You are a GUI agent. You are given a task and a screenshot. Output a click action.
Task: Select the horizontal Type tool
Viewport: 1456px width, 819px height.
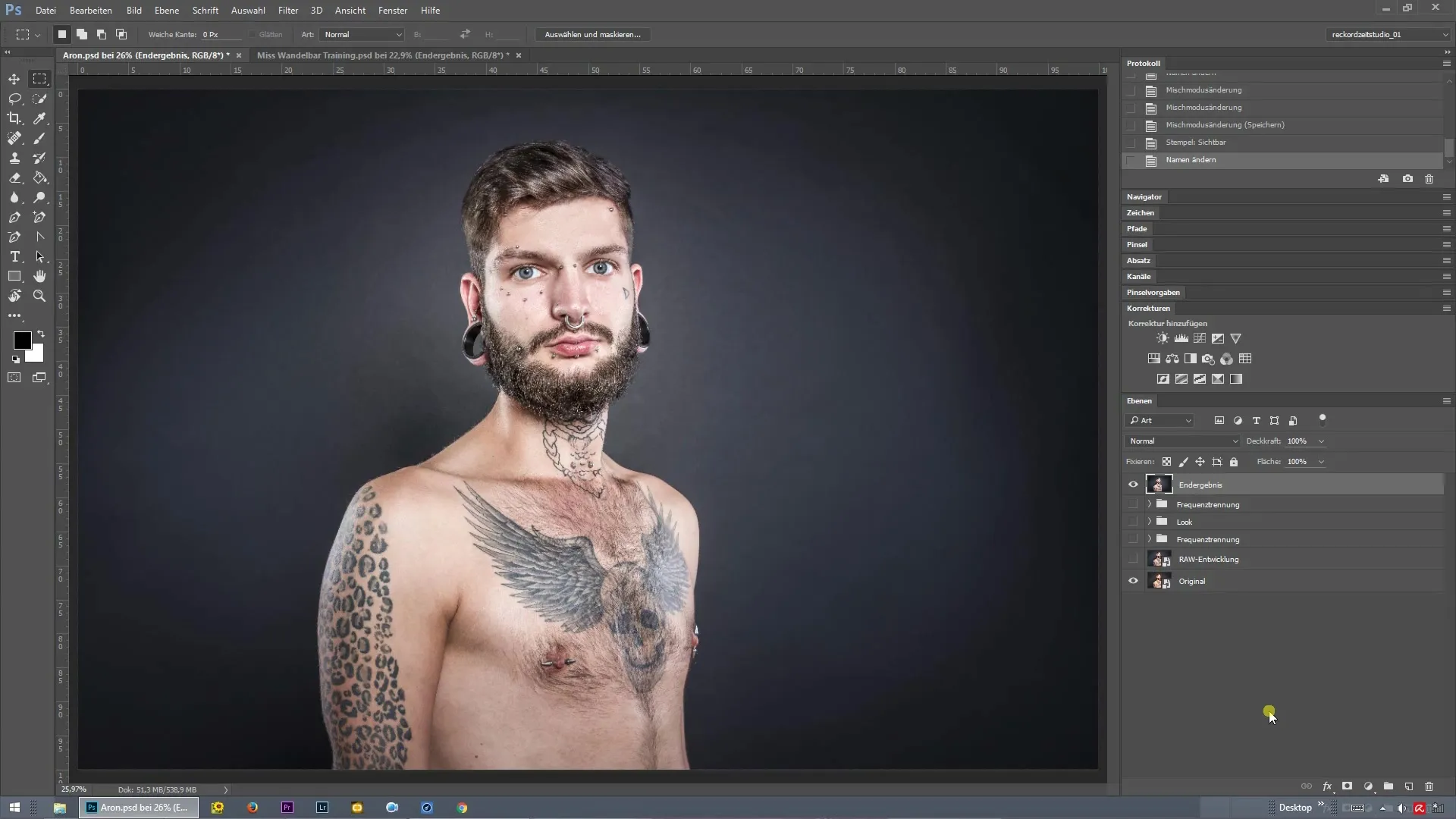click(x=14, y=256)
